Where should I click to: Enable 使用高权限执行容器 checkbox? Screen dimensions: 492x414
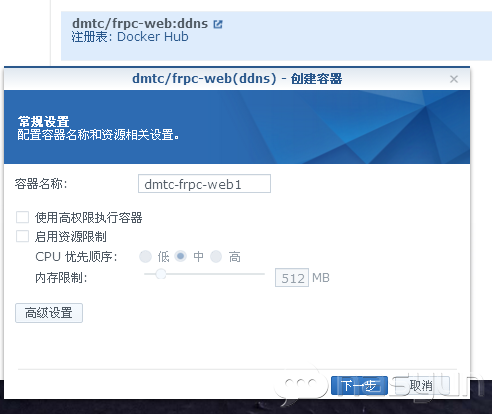coord(22,217)
